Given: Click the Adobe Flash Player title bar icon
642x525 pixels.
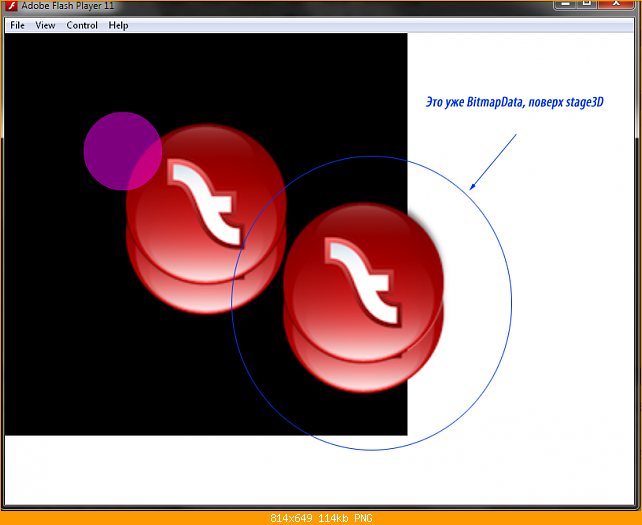Looking at the screenshot, I should pyautogui.click(x=11, y=6).
